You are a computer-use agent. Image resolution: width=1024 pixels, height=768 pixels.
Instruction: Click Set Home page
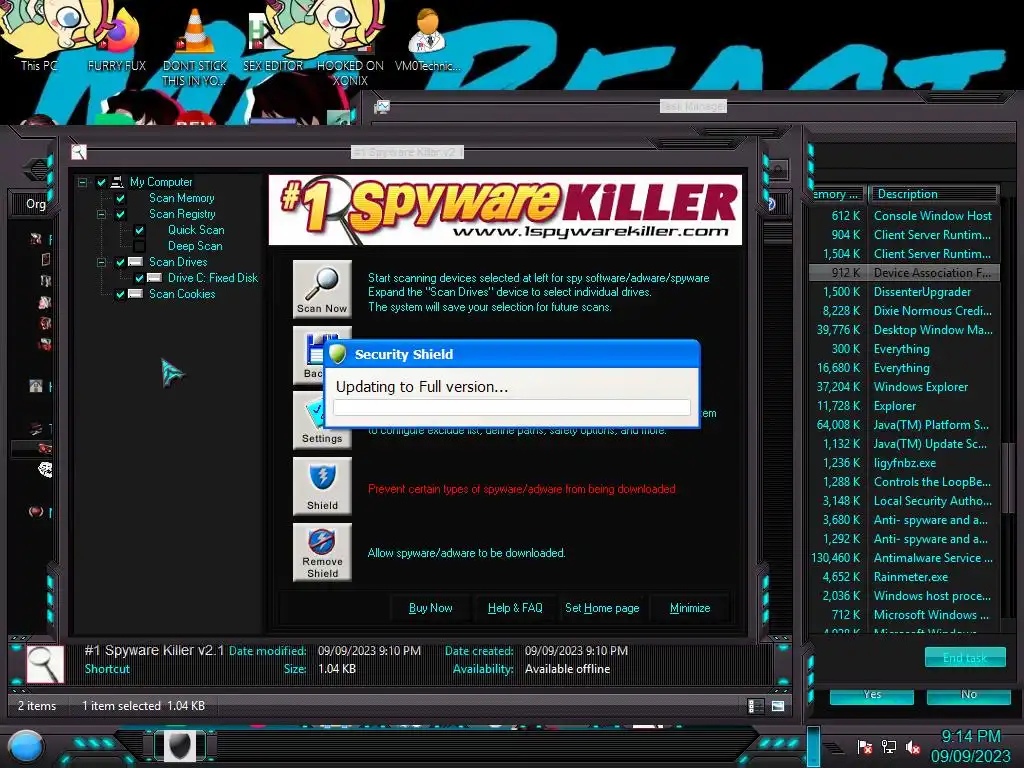click(x=602, y=608)
